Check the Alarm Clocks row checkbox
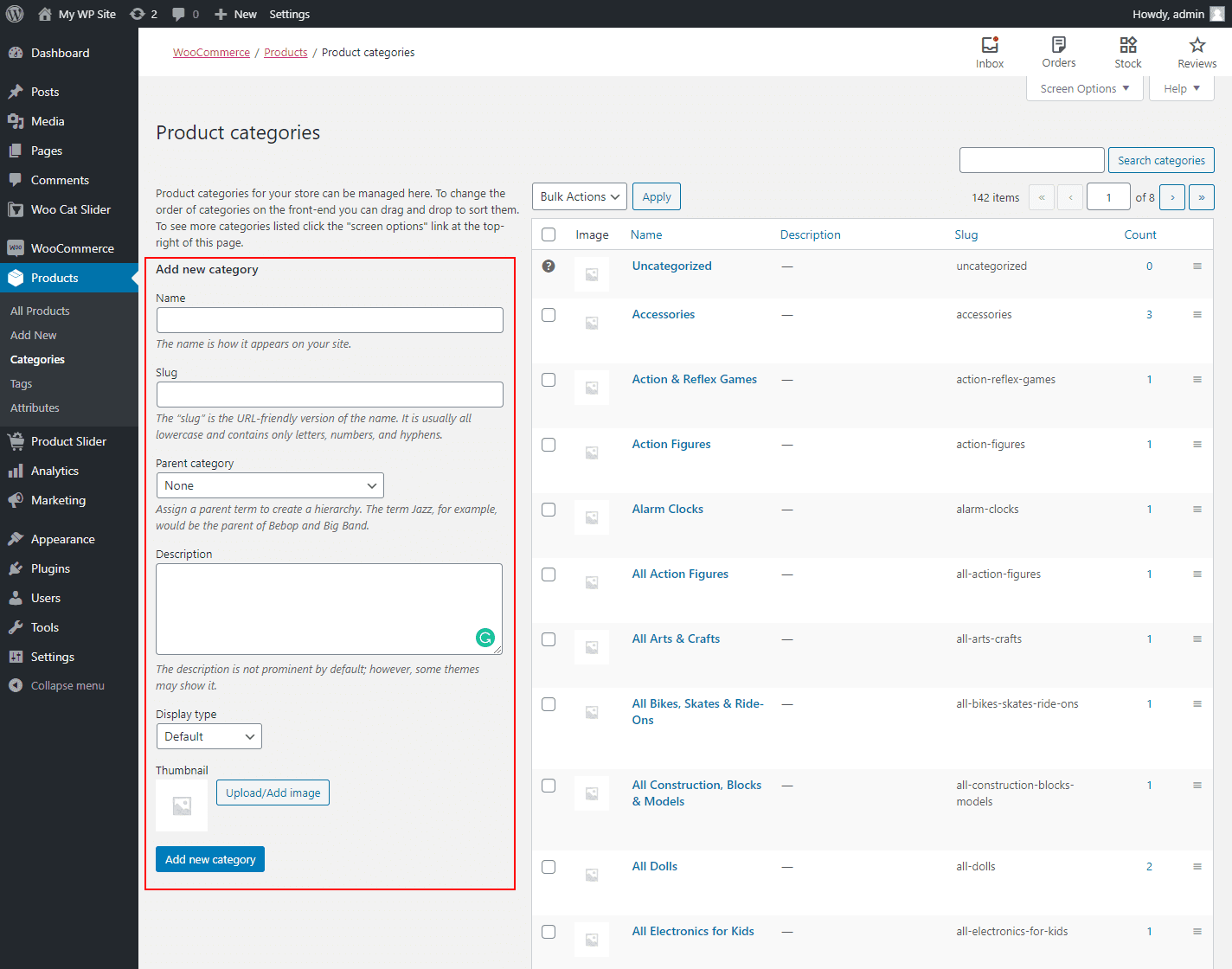Screen dimensions: 1232x969 pyautogui.click(x=549, y=510)
